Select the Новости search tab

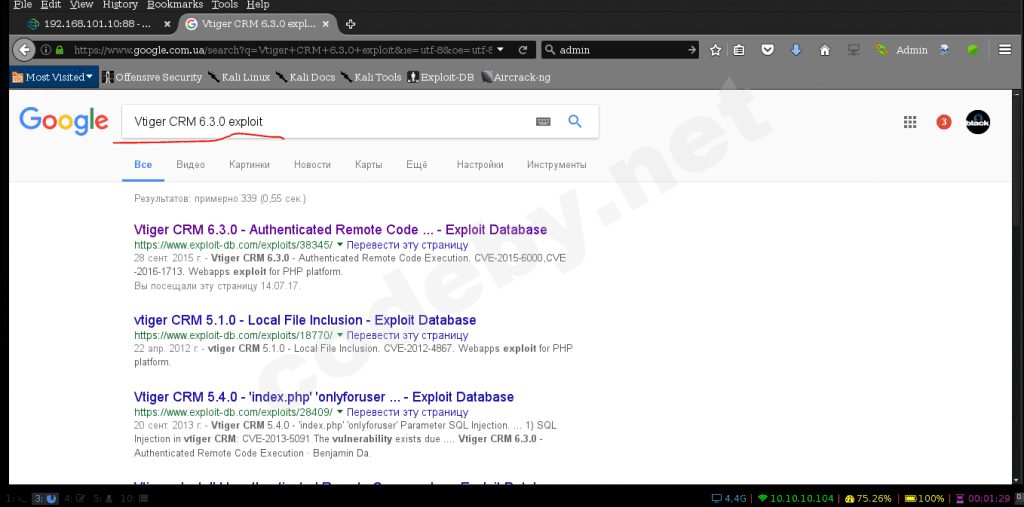point(312,165)
